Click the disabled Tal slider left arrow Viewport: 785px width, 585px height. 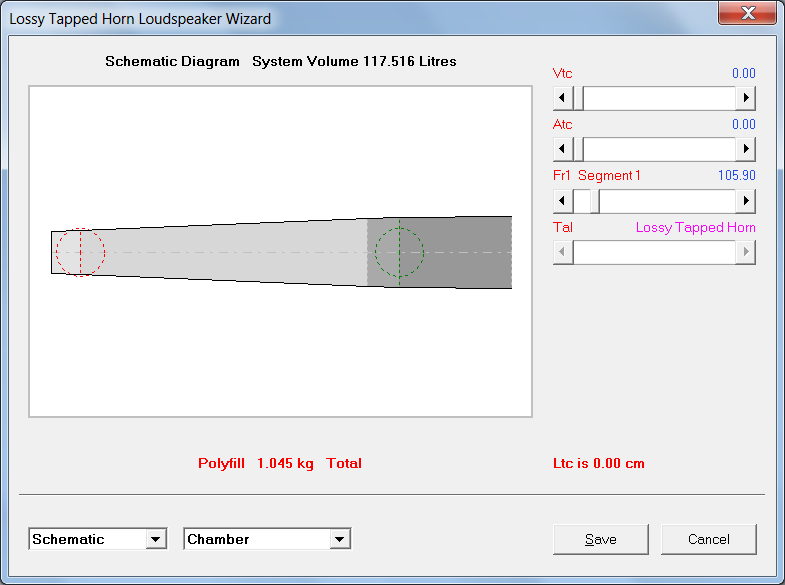click(563, 252)
